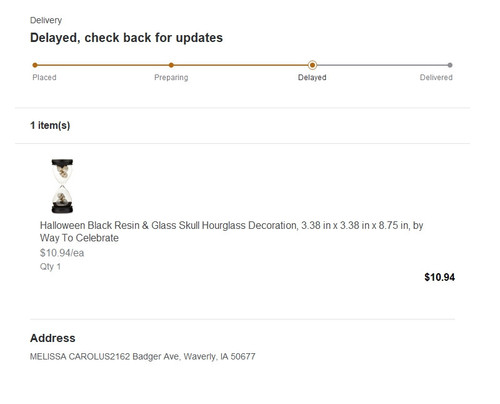The image size is (500, 404).
Task: Select the Placed label under progress bar
Action: (x=44, y=77)
